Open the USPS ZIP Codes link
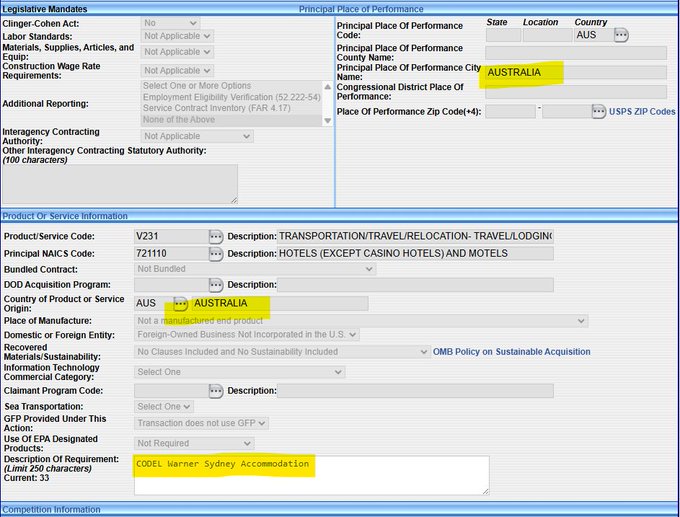This screenshot has height=517, width=680. (642, 112)
